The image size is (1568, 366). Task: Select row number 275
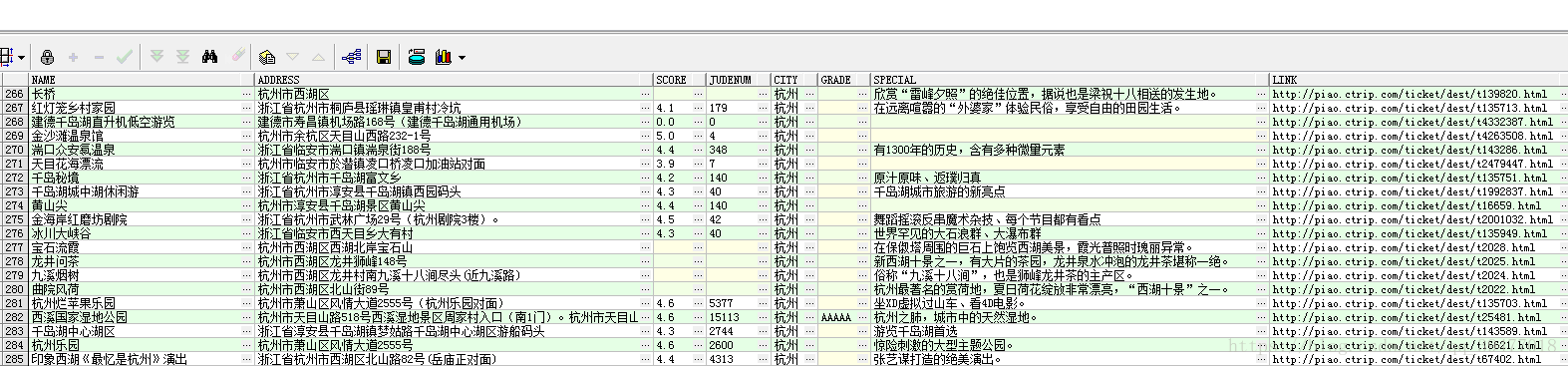click(x=14, y=219)
